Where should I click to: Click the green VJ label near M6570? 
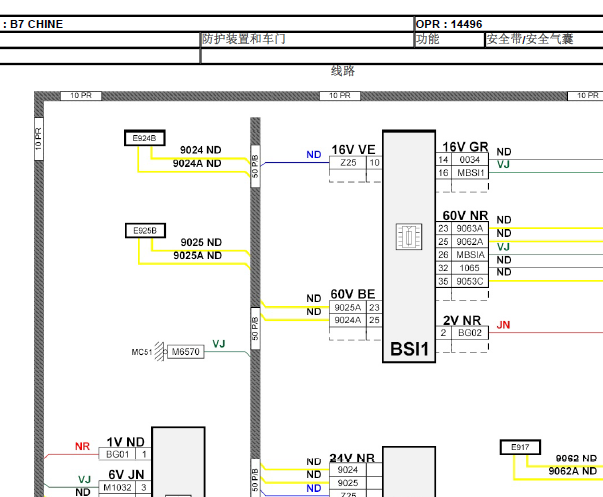(x=218, y=344)
